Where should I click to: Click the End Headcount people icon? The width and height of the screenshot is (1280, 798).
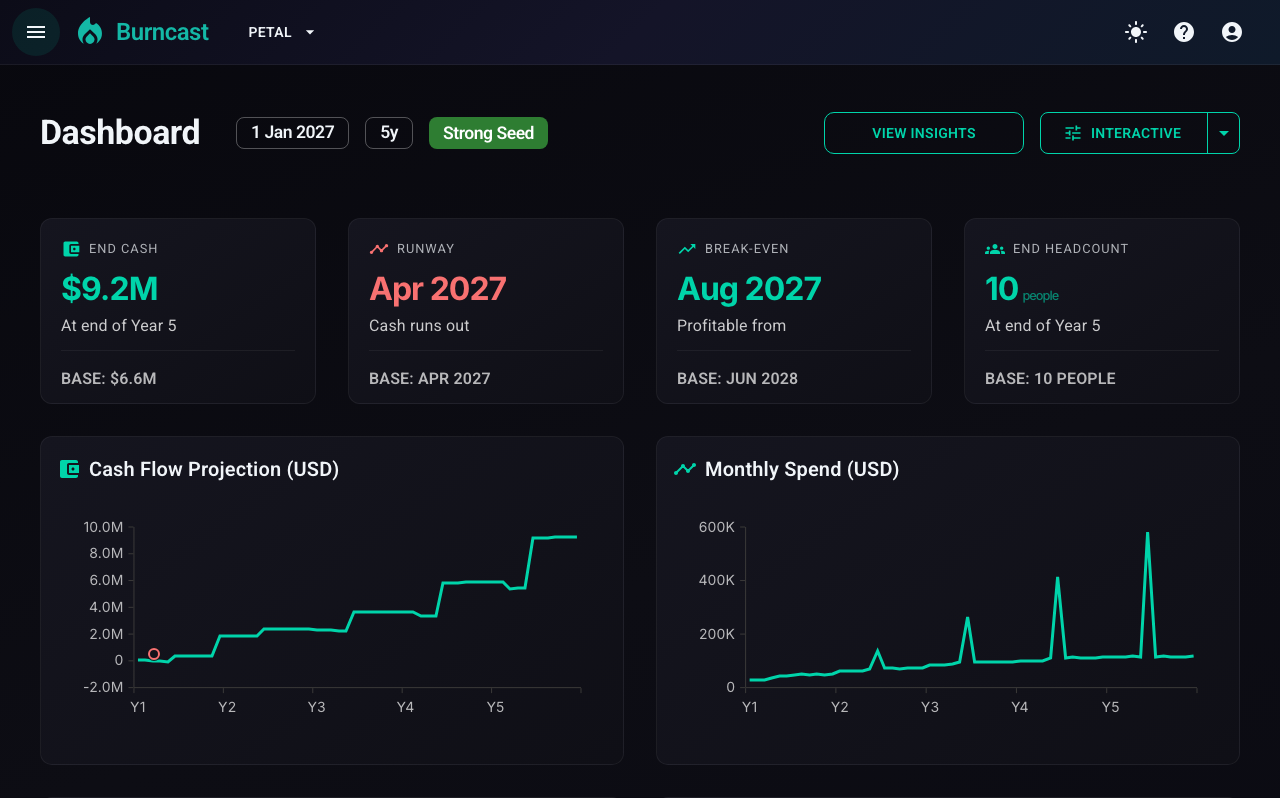tap(995, 249)
